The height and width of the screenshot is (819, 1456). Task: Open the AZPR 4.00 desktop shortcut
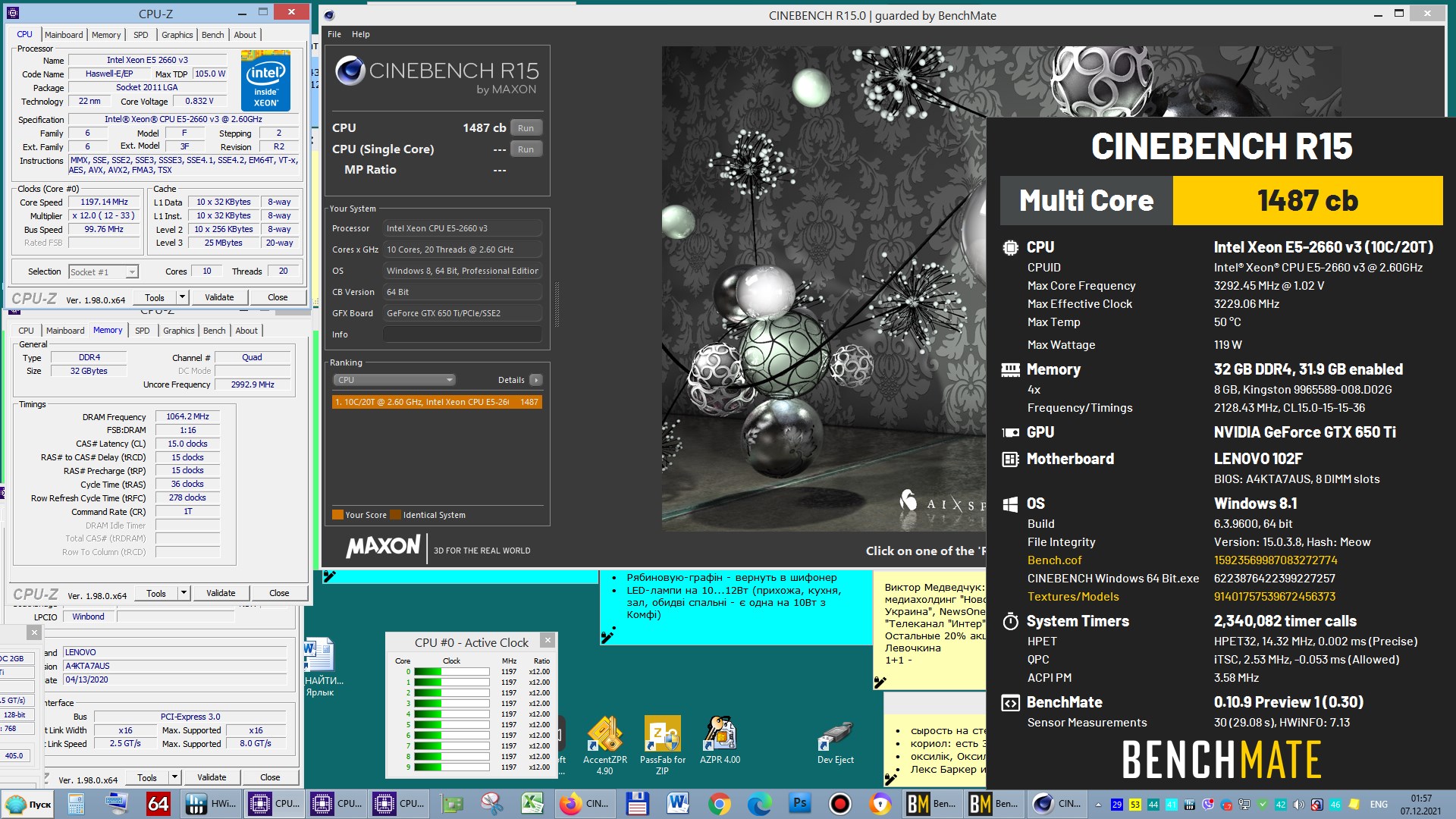click(720, 740)
